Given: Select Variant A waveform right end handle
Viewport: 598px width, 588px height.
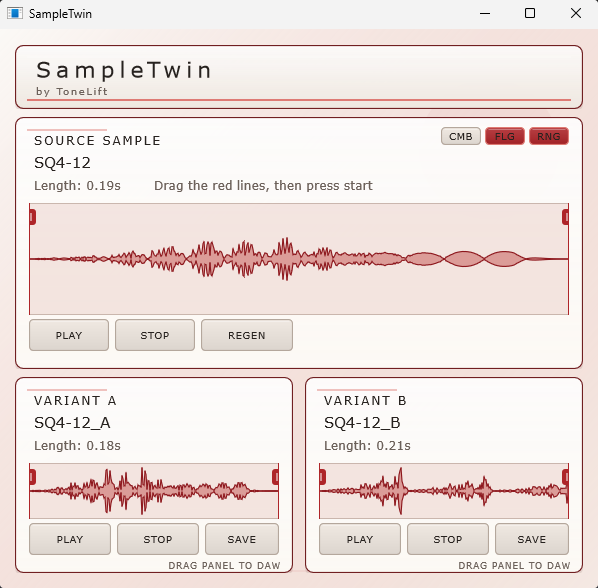Looking at the screenshot, I should (x=275, y=477).
